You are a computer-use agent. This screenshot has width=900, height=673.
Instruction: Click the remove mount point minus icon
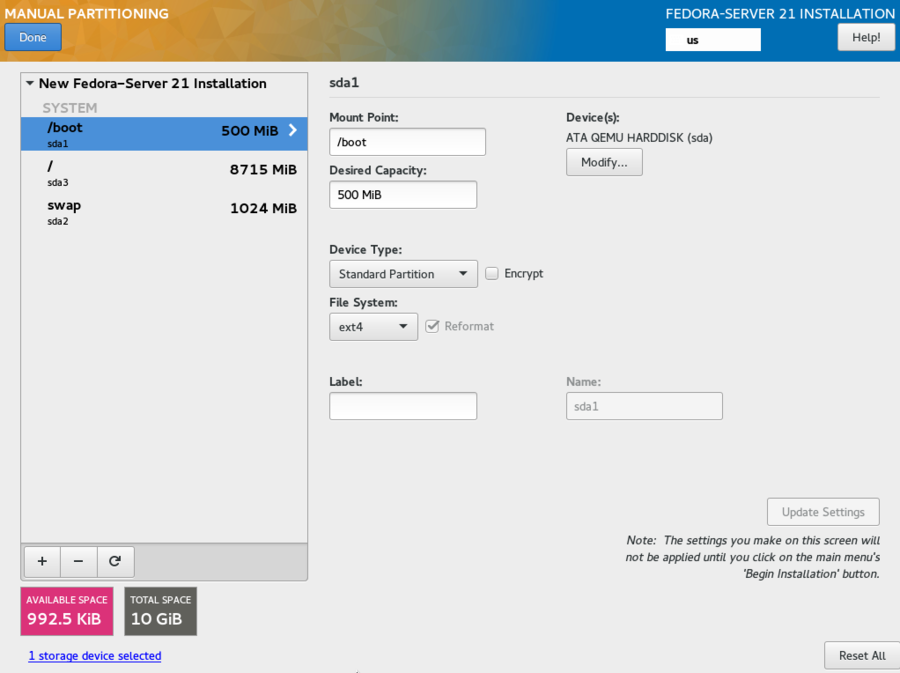[x=78, y=561]
